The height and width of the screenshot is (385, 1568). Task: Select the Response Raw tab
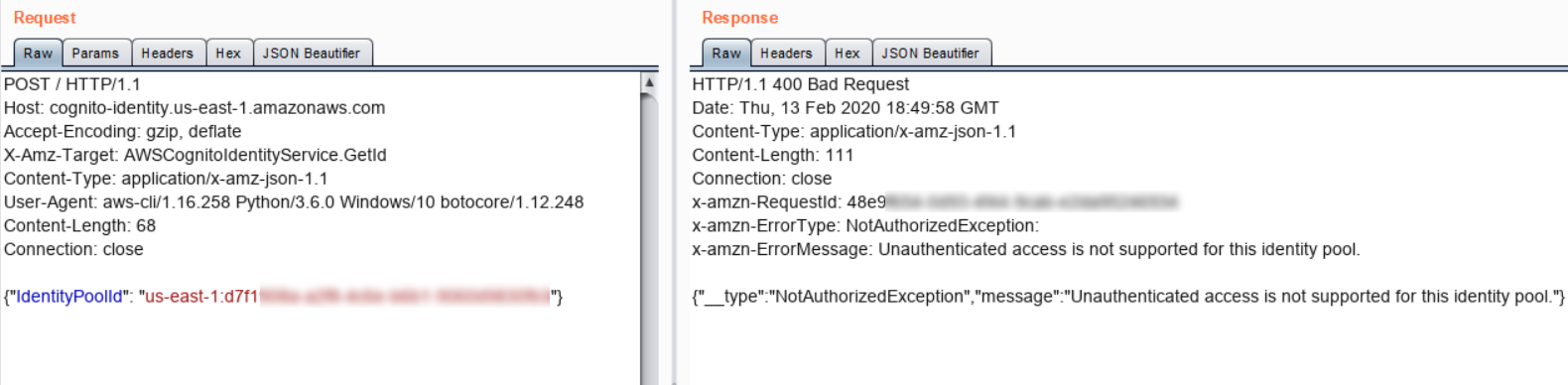coord(726,54)
